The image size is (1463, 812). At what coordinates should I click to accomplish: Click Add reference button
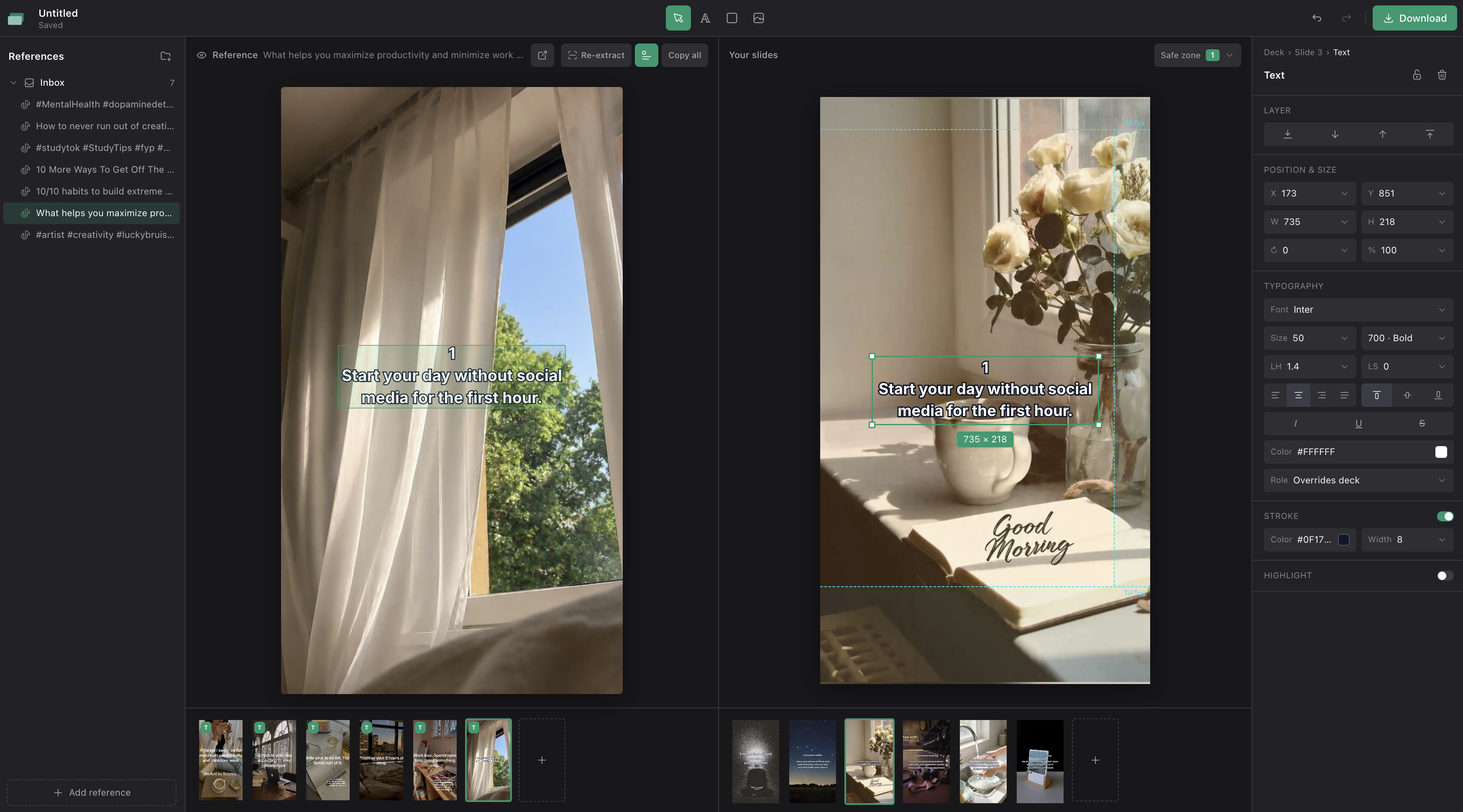pos(92,792)
